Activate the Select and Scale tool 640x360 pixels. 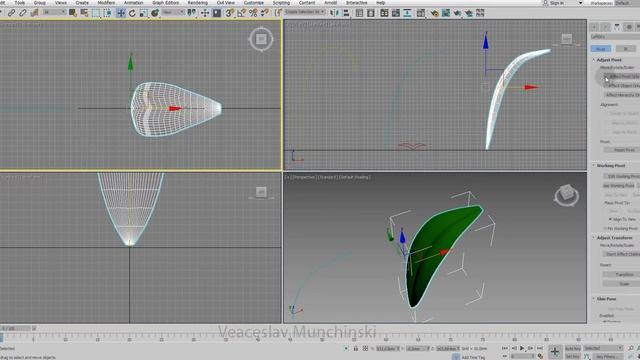pos(143,13)
